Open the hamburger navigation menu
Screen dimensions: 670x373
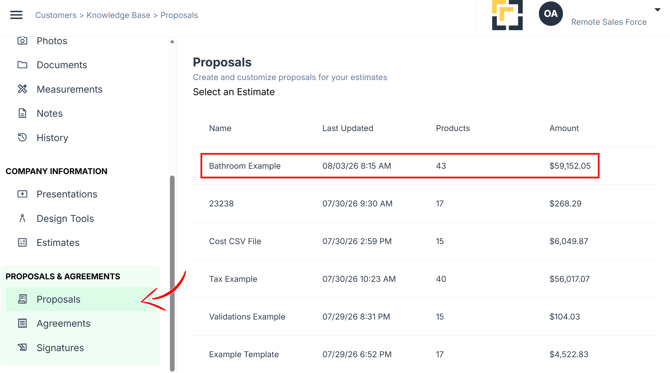(x=16, y=15)
